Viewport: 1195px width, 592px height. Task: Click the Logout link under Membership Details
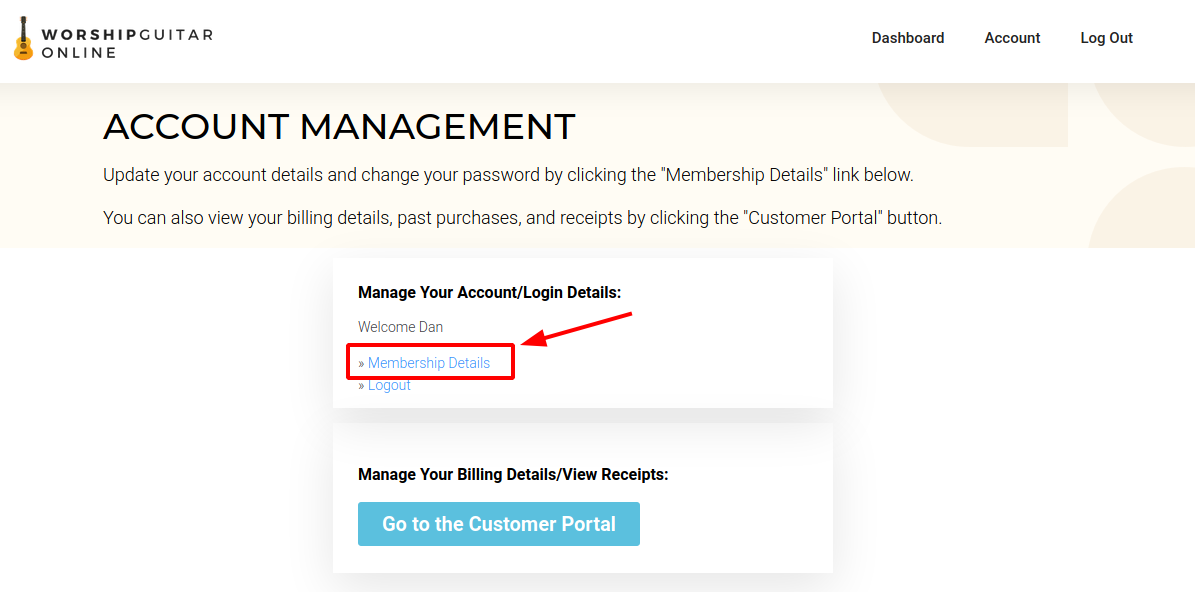coord(389,386)
